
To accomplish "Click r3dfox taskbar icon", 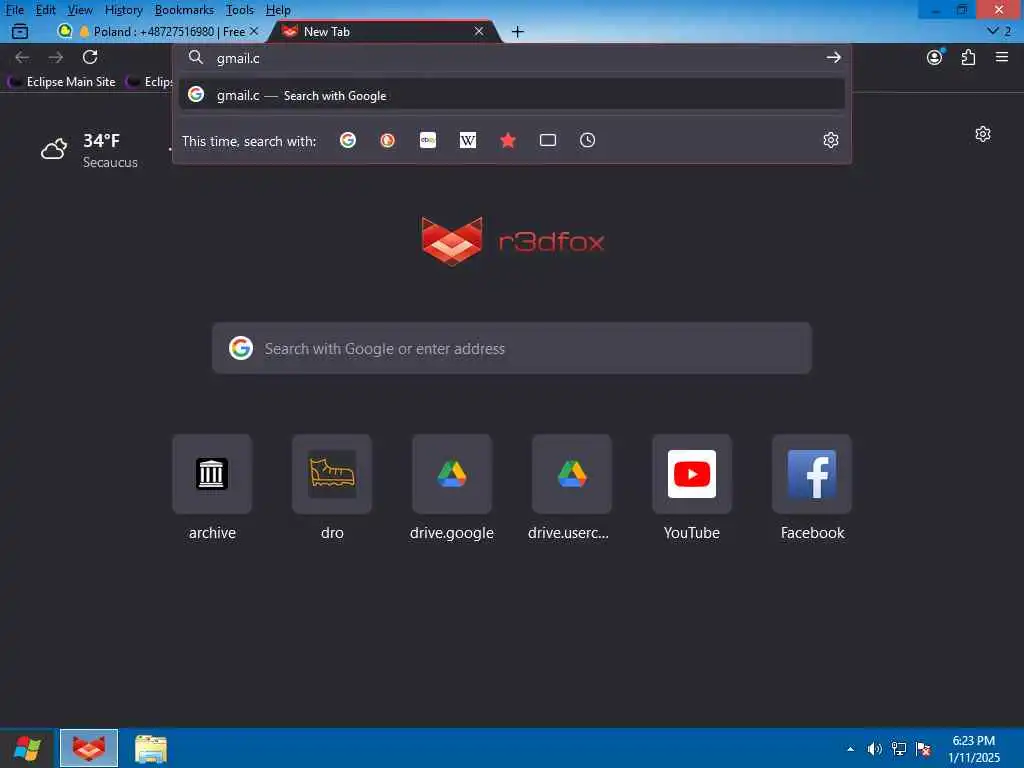I will pyautogui.click(x=89, y=748).
